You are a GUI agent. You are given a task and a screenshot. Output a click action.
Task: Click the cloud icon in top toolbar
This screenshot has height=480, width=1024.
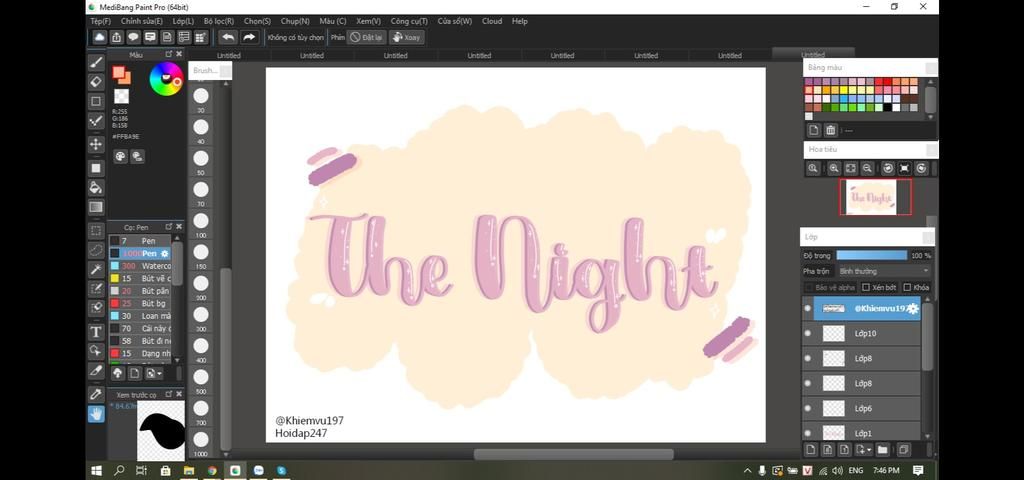(x=99, y=37)
